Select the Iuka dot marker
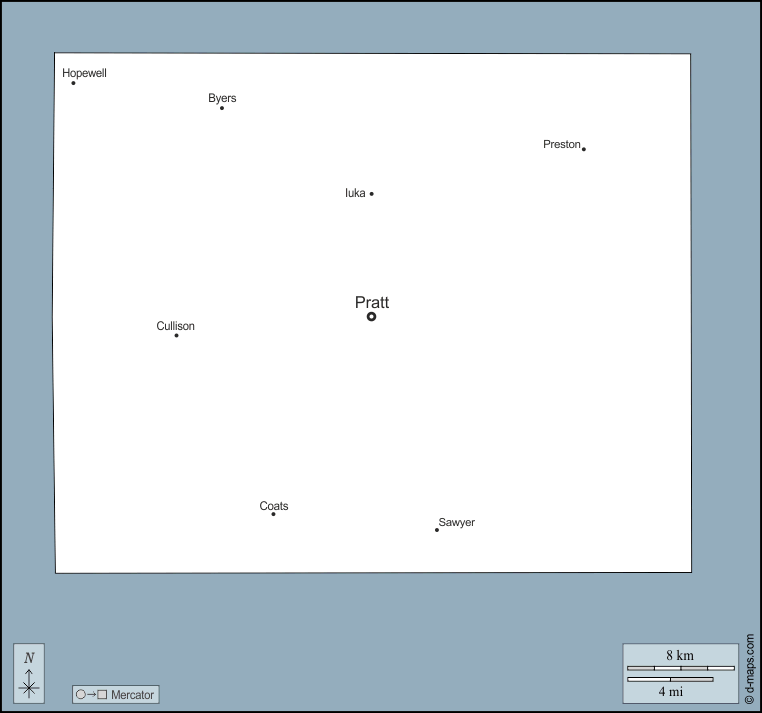The image size is (762, 713). coord(372,194)
